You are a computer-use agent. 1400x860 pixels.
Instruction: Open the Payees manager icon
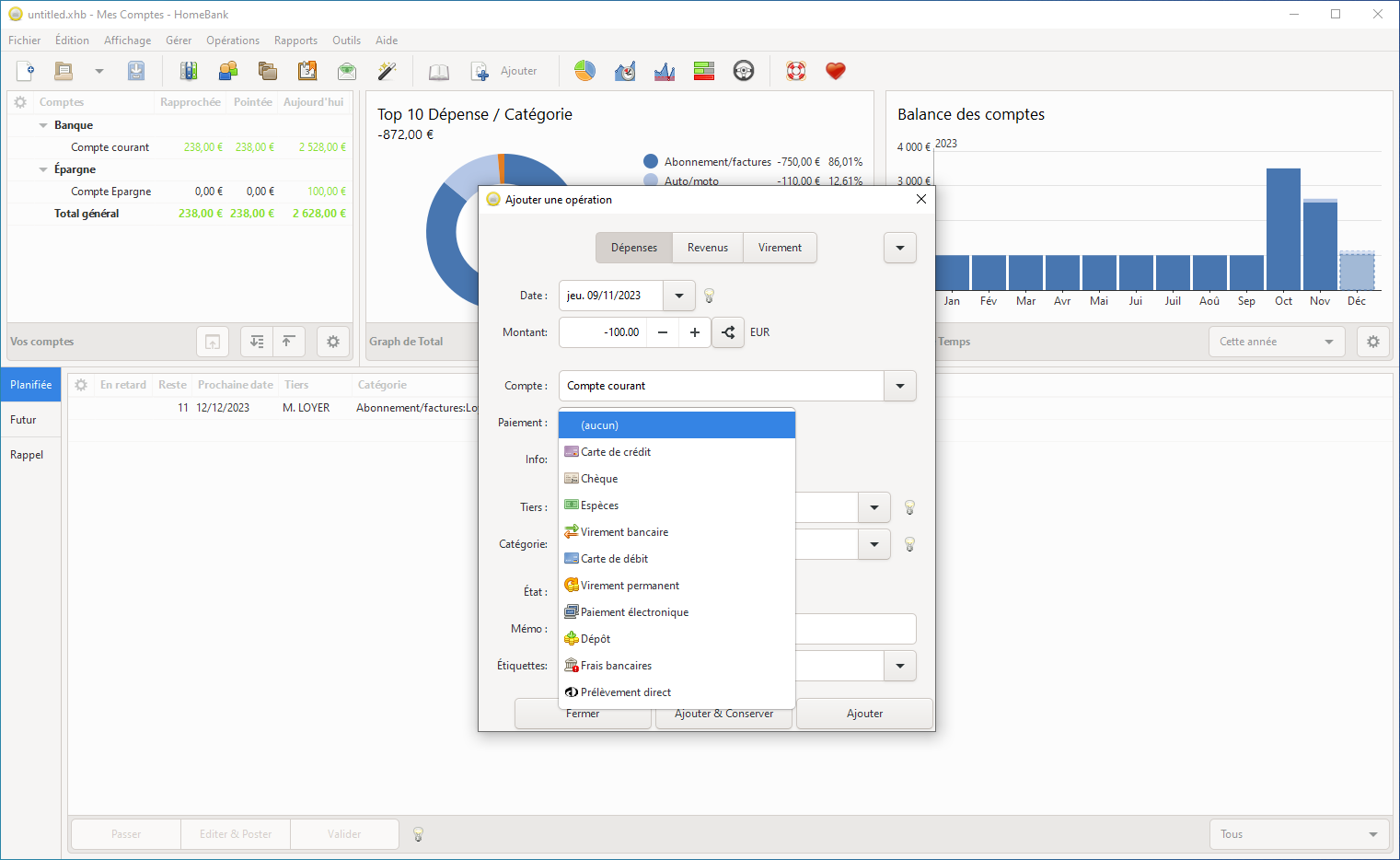pos(228,71)
